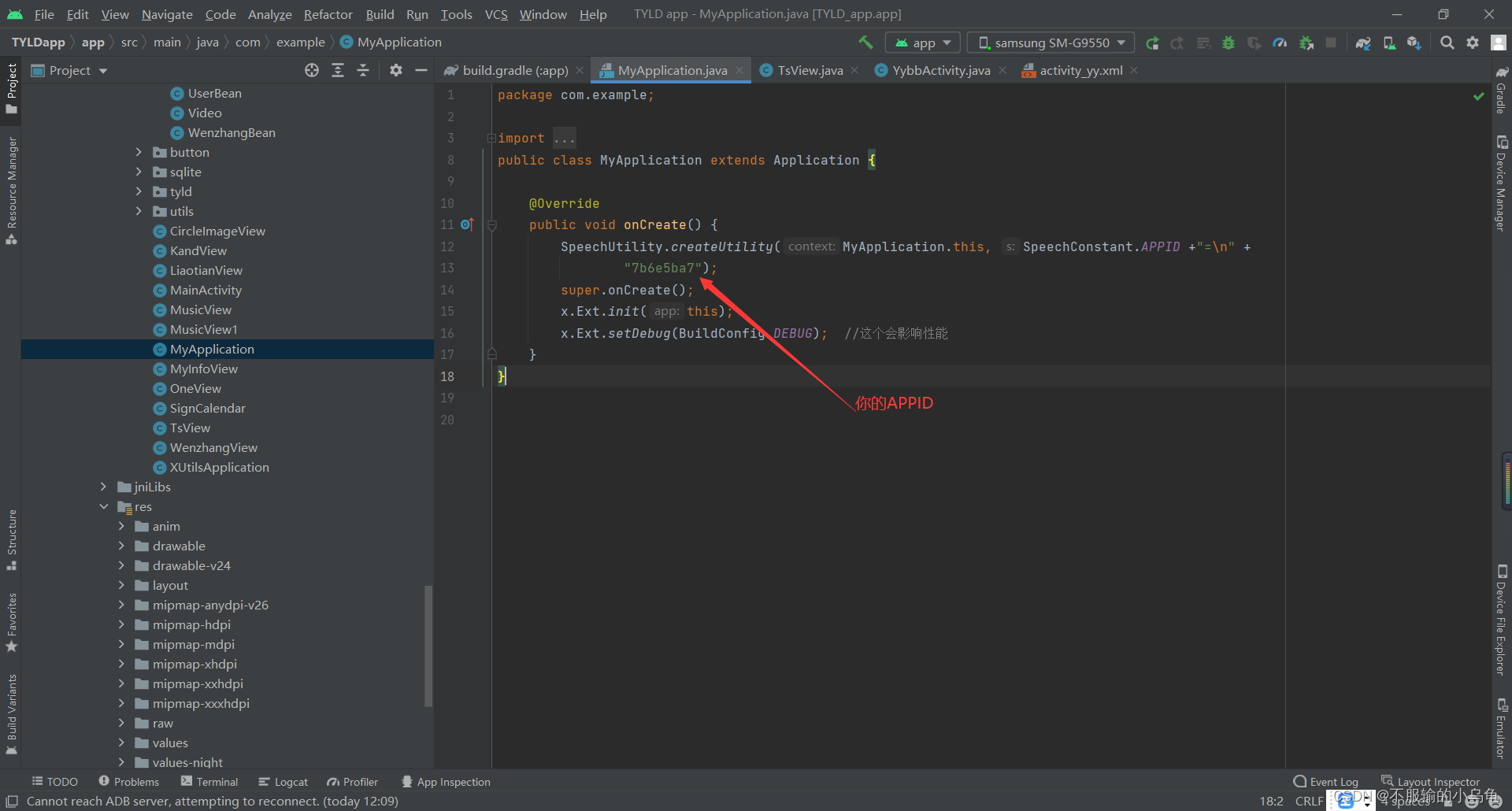This screenshot has height=811, width=1512.
Task: Open the Device Manager toolbar icon
Action: pos(1389,43)
